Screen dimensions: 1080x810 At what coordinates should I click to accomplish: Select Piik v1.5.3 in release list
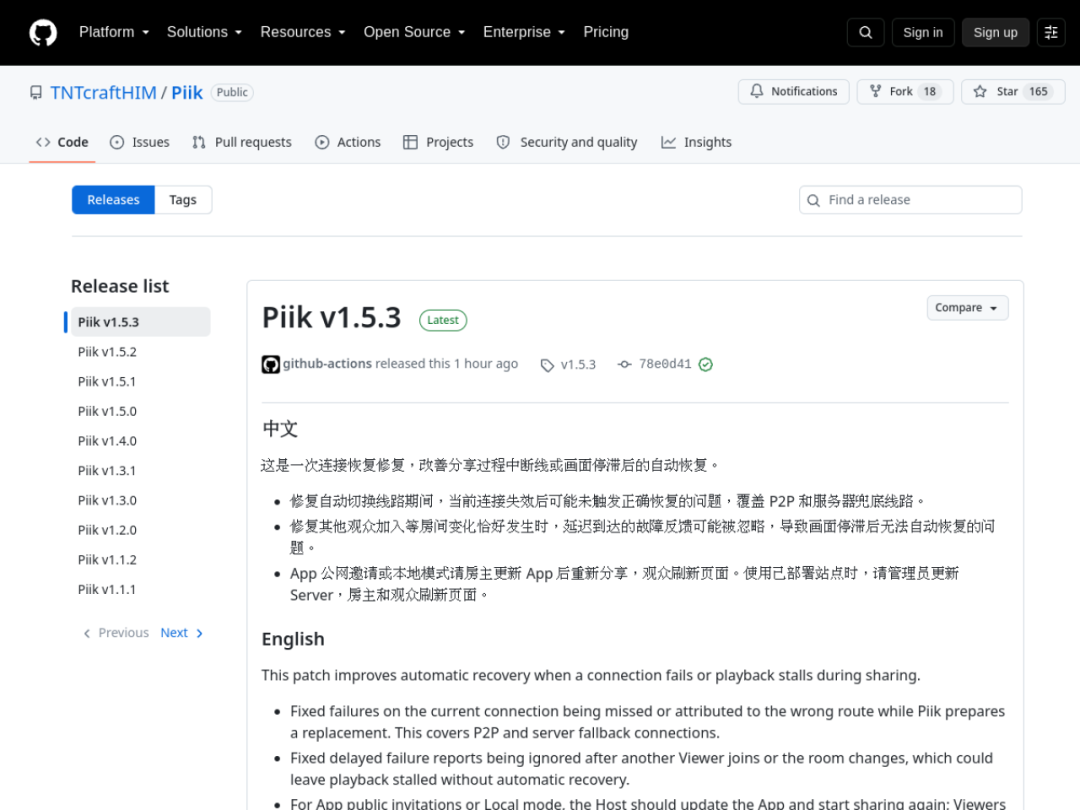141,322
